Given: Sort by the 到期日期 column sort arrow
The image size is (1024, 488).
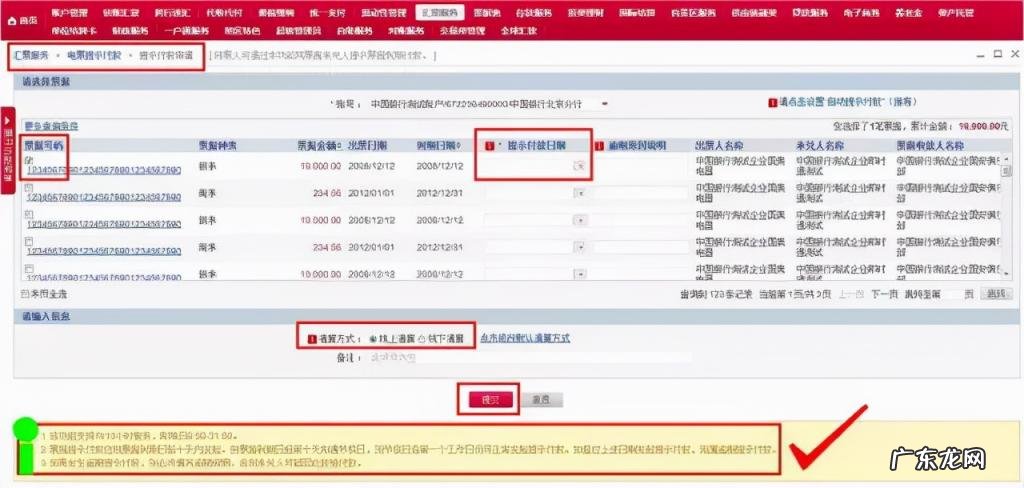Looking at the screenshot, I should (458, 146).
